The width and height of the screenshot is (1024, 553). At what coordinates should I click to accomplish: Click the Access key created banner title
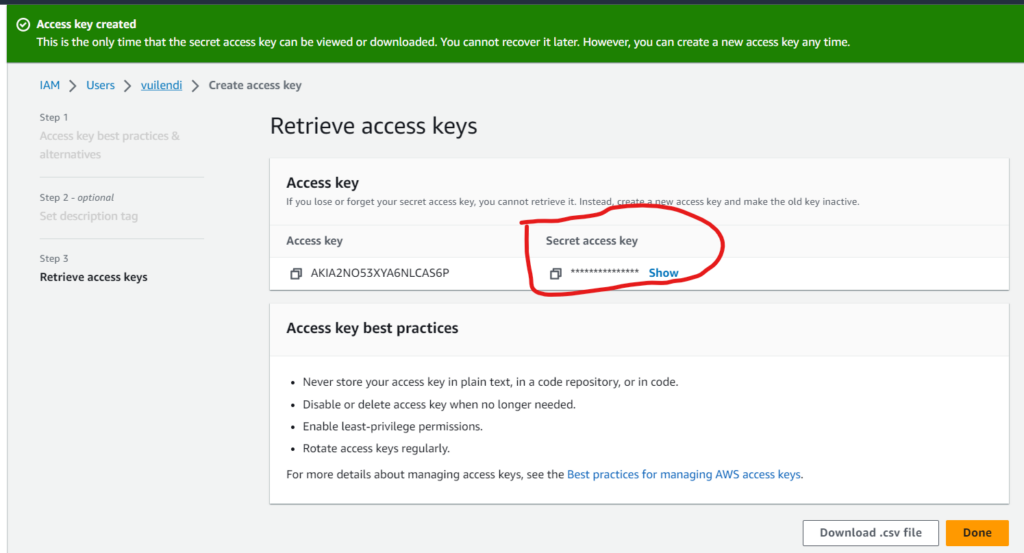pyautogui.click(x=86, y=24)
